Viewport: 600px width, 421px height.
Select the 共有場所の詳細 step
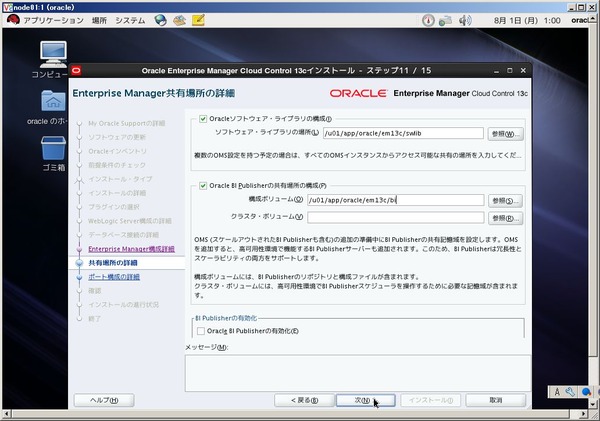click(113, 263)
